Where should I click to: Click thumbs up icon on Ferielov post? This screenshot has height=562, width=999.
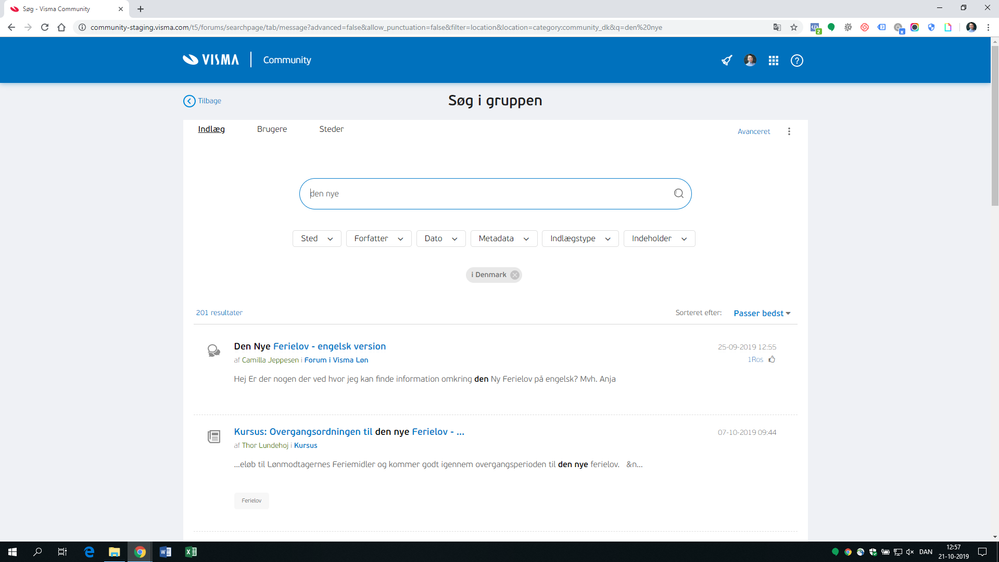tap(772, 359)
